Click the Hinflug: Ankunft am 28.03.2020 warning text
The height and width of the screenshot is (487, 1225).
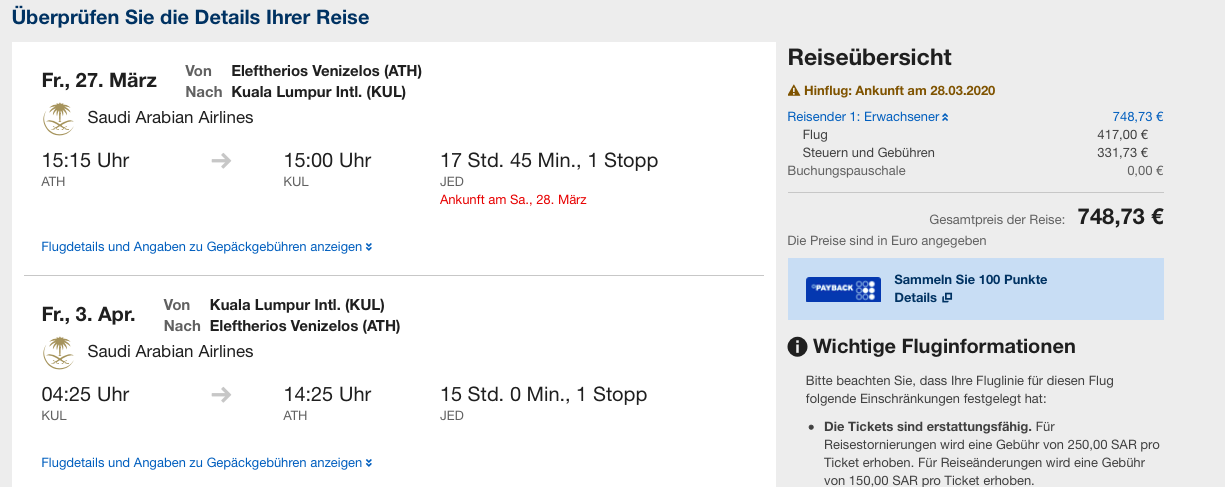(899, 90)
